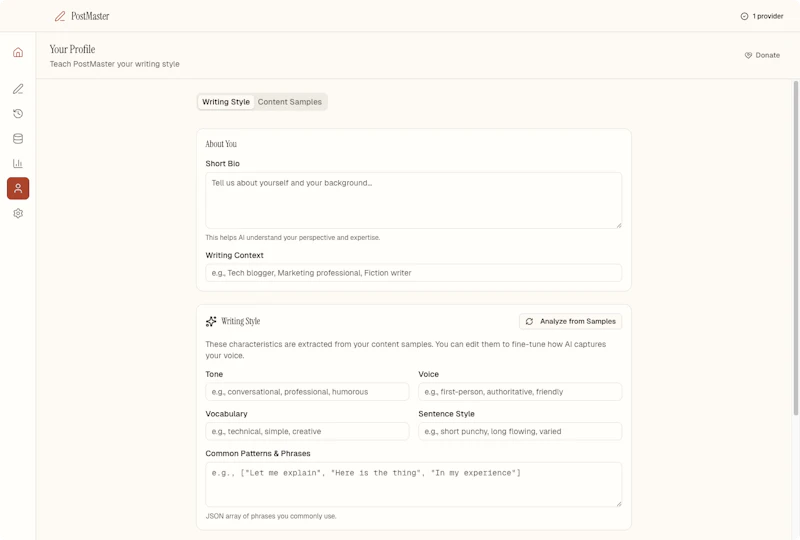Click the 'Your Profile' heading
This screenshot has height=540, width=800.
(72, 50)
